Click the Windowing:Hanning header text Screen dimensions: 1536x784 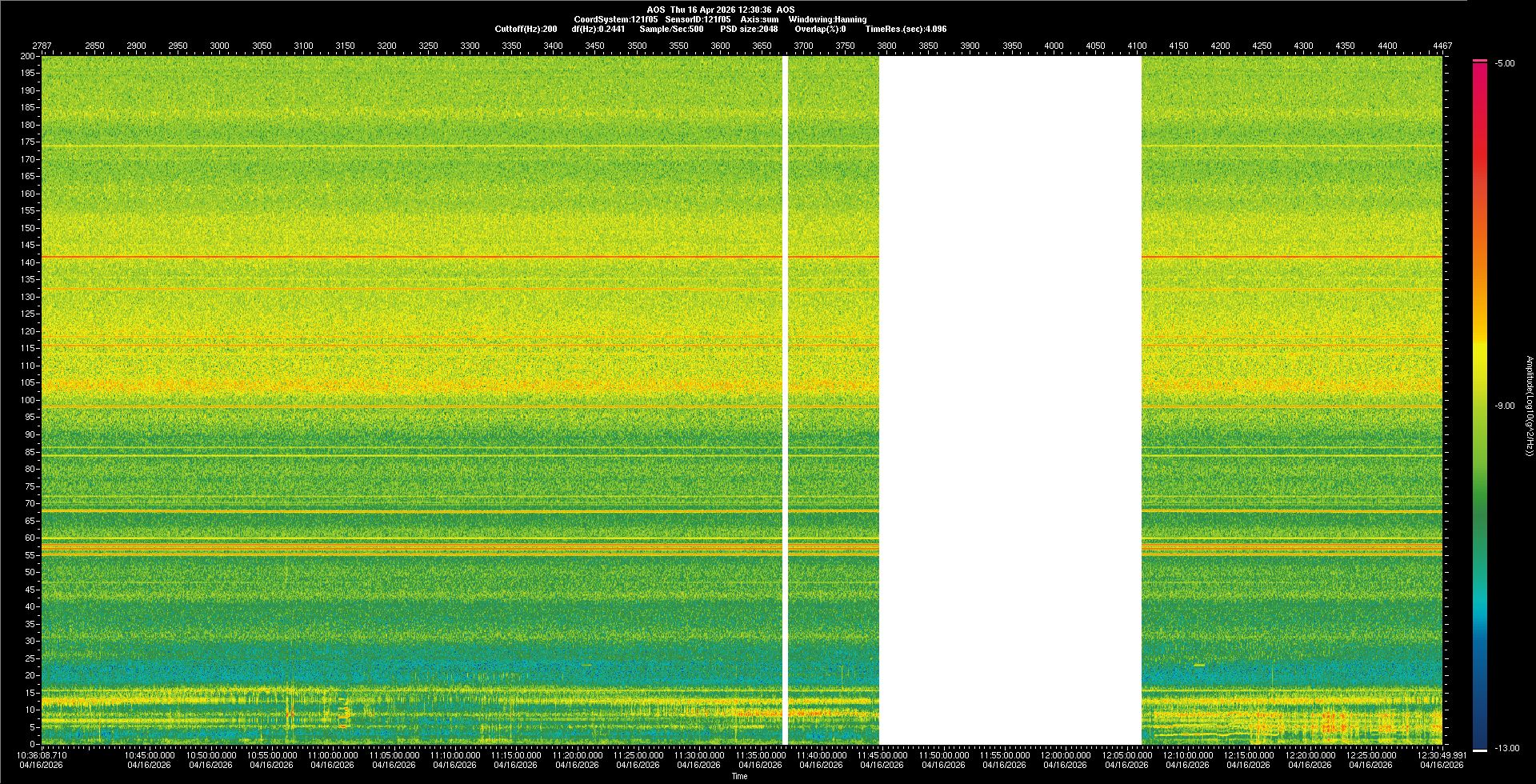pyautogui.click(x=827, y=19)
